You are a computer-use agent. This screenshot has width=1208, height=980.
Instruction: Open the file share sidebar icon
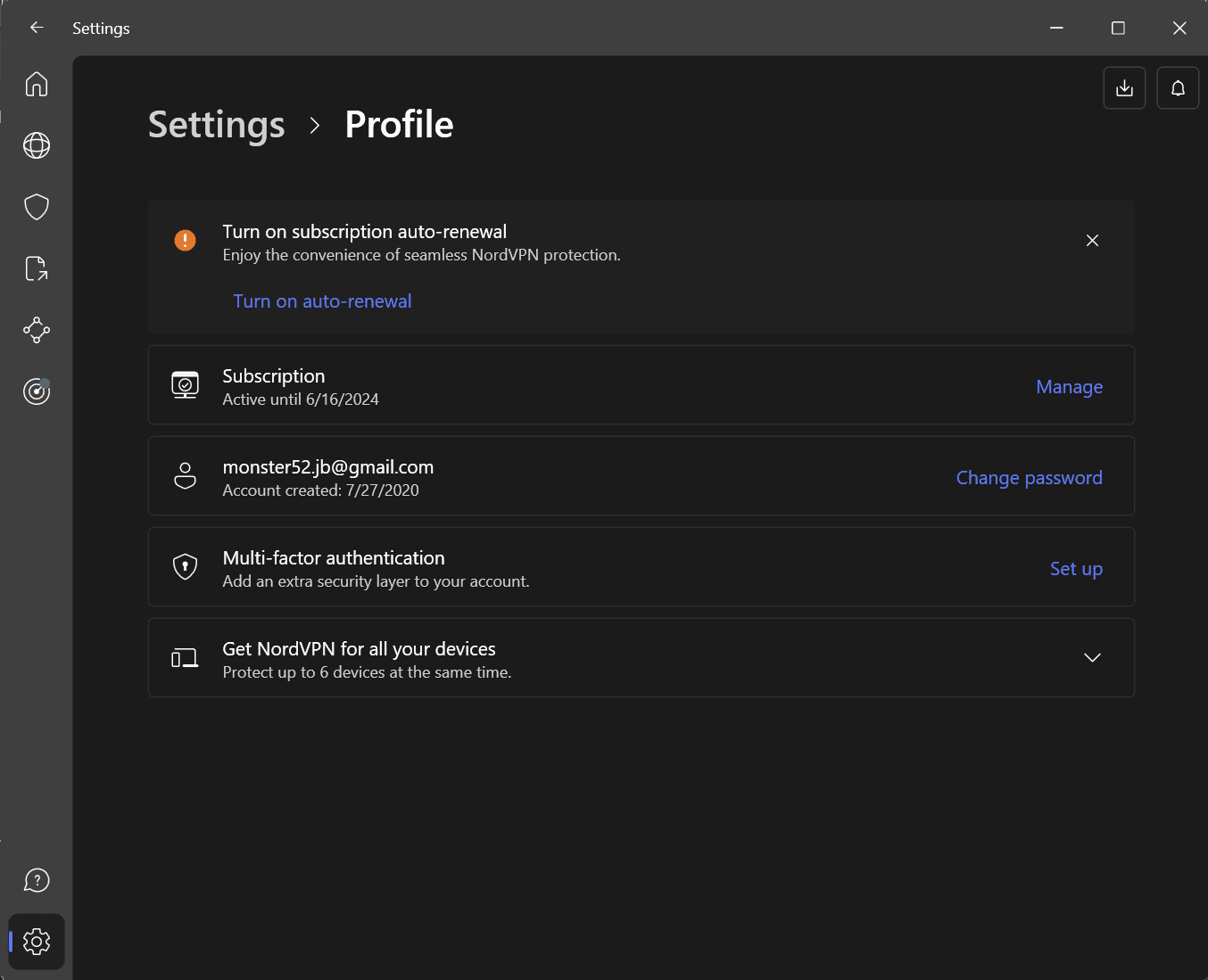click(x=37, y=268)
